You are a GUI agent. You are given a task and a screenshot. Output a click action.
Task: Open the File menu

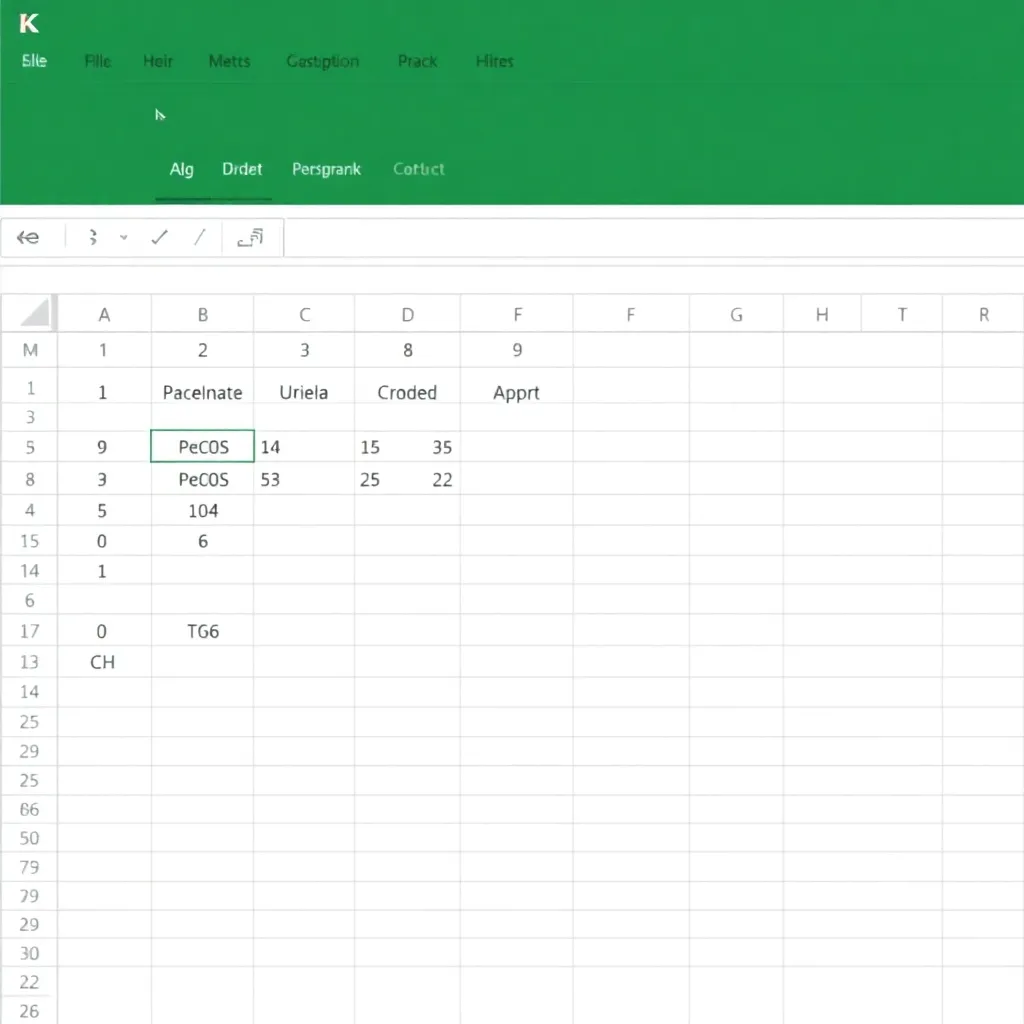coord(98,61)
